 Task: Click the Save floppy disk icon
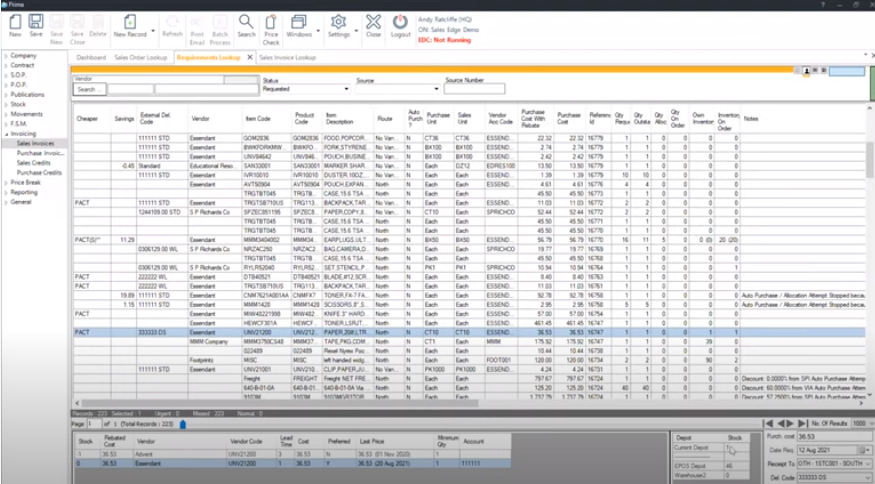coord(36,22)
